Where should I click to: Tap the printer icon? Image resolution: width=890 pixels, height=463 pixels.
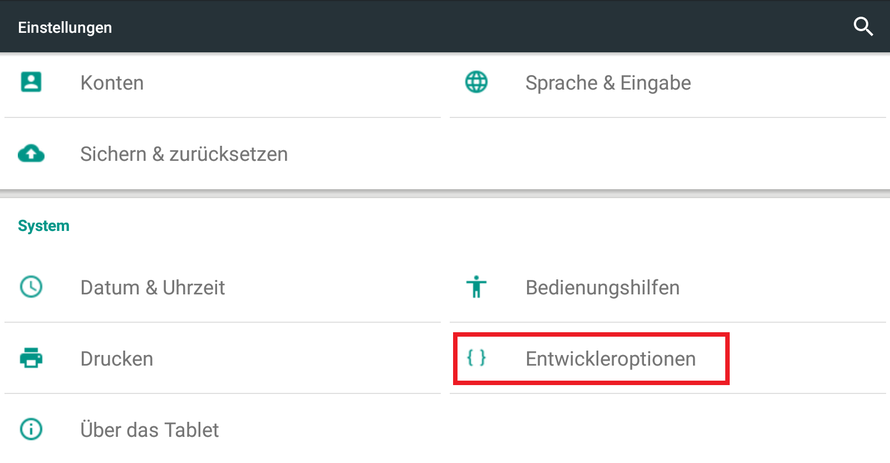pyautogui.click(x=31, y=358)
